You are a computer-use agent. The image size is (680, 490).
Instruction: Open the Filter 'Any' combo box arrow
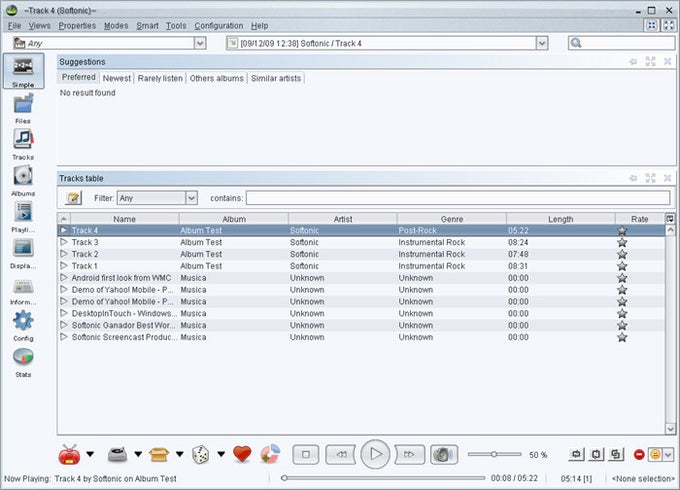[x=191, y=198]
